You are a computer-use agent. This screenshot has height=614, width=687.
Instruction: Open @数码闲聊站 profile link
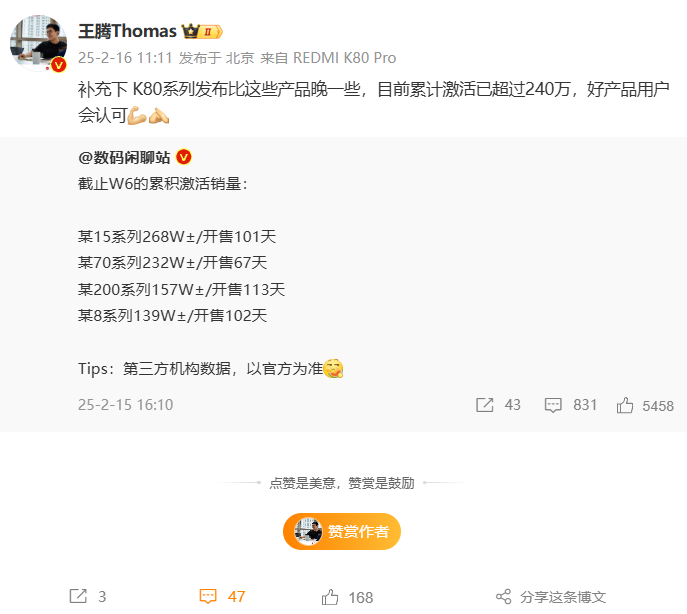124,157
